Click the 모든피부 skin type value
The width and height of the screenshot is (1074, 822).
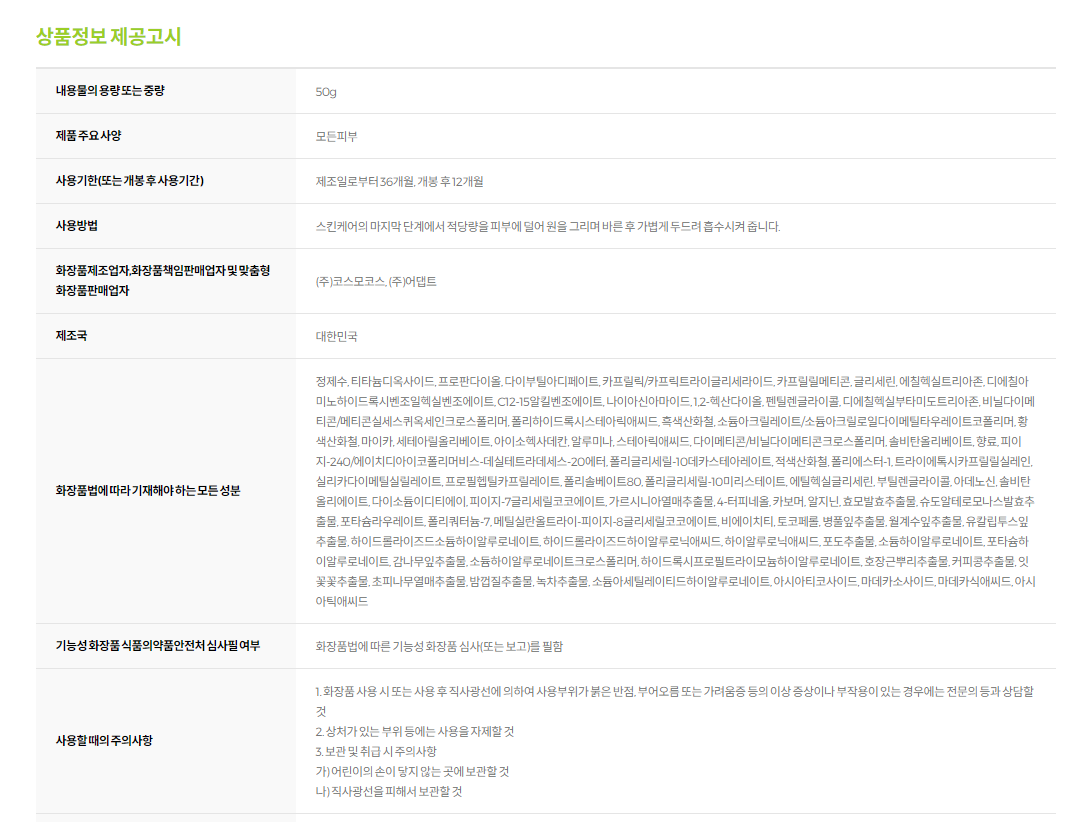point(336,137)
